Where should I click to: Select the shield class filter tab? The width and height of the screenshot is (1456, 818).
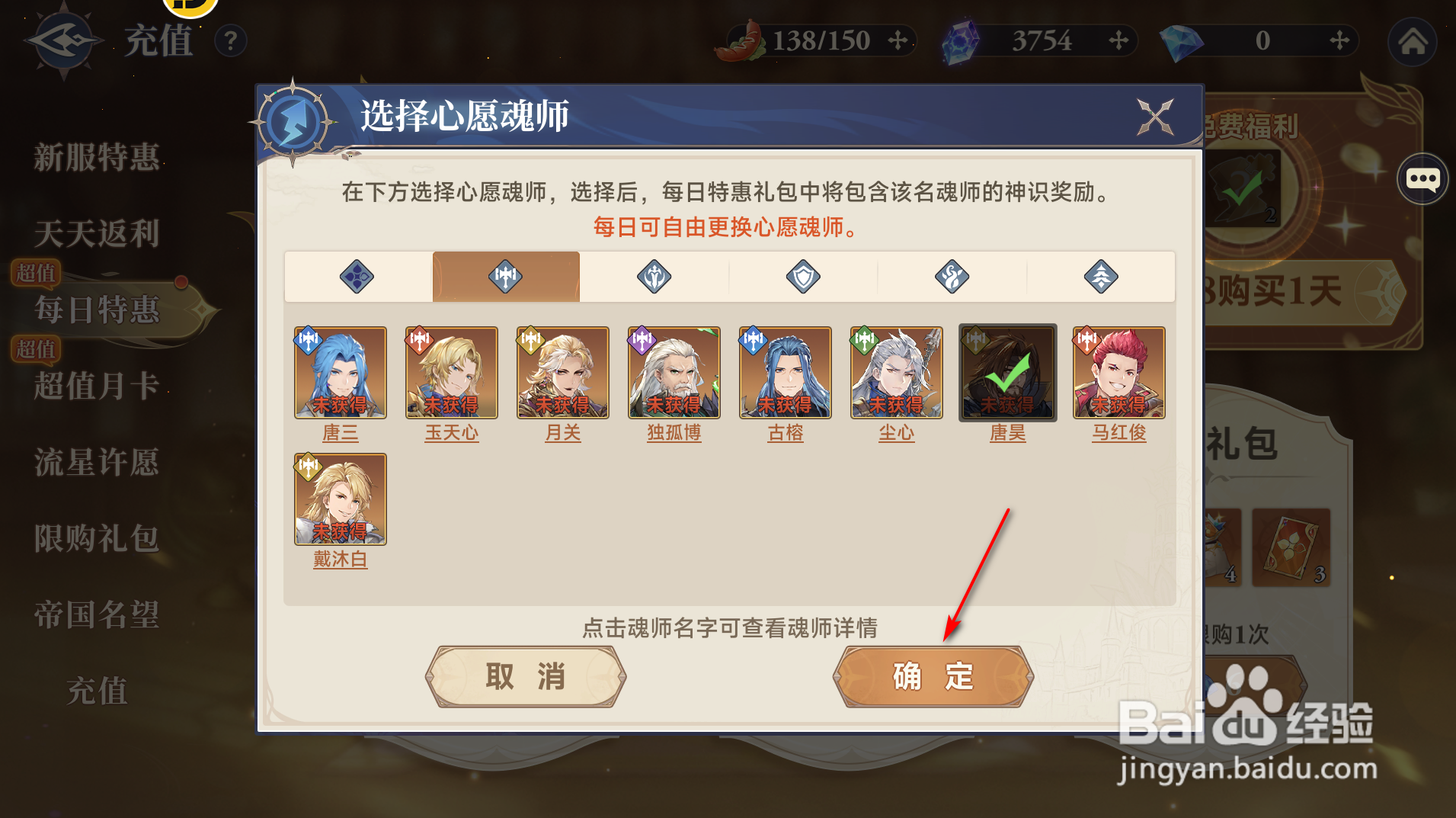point(803,277)
